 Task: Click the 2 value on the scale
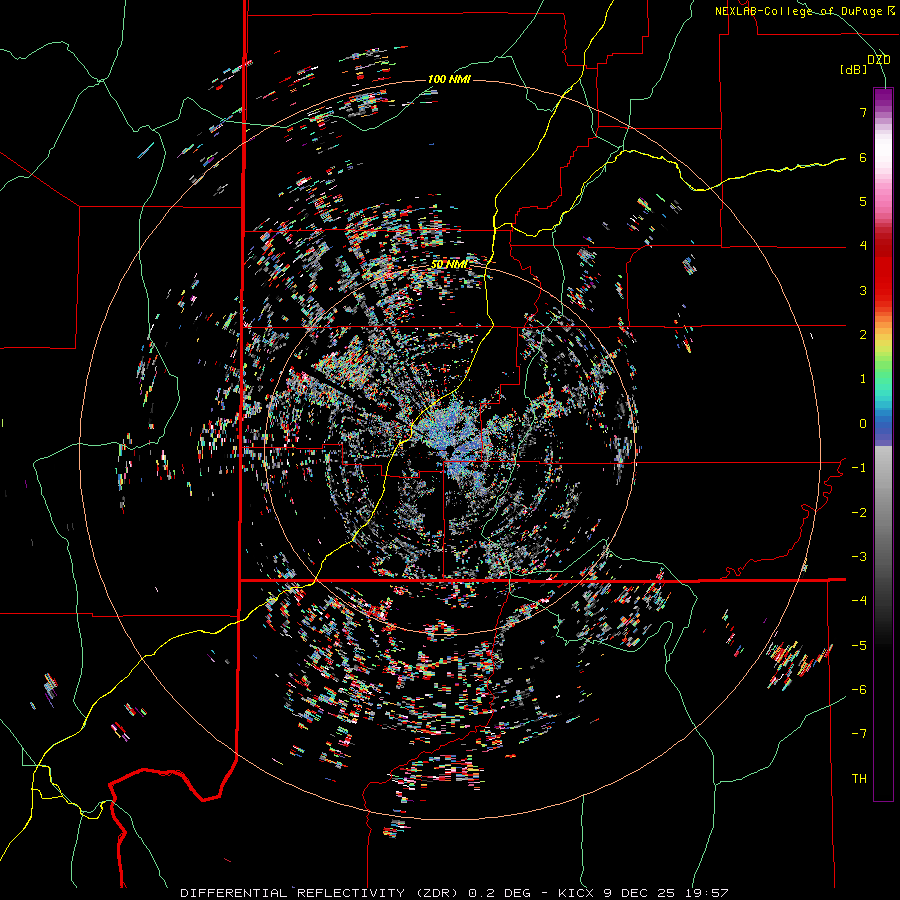tap(863, 335)
